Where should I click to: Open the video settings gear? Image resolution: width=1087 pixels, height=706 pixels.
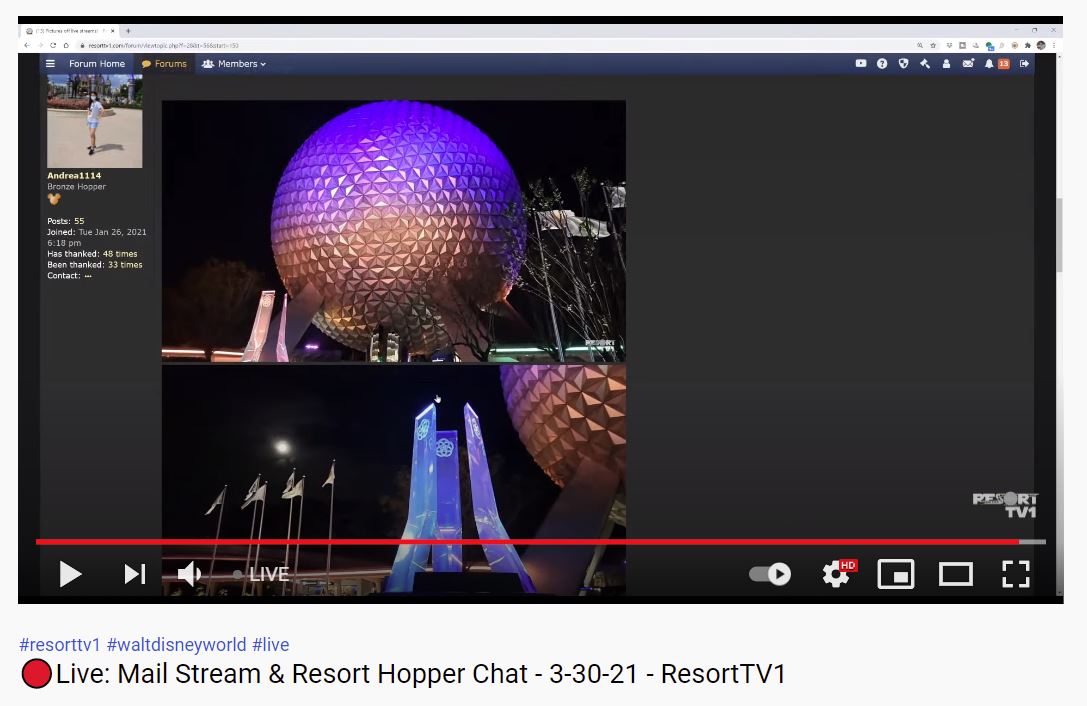tap(837, 574)
